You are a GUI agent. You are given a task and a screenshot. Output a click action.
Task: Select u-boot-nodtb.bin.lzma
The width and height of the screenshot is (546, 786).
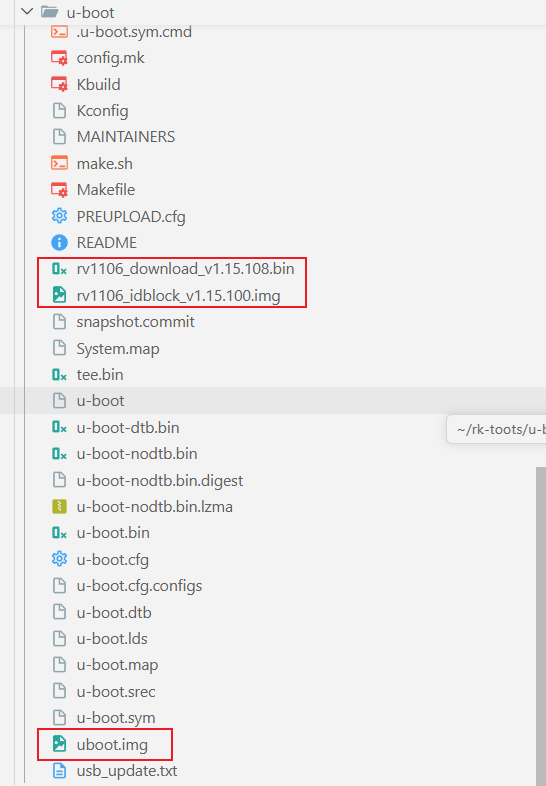pyautogui.click(x=154, y=506)
